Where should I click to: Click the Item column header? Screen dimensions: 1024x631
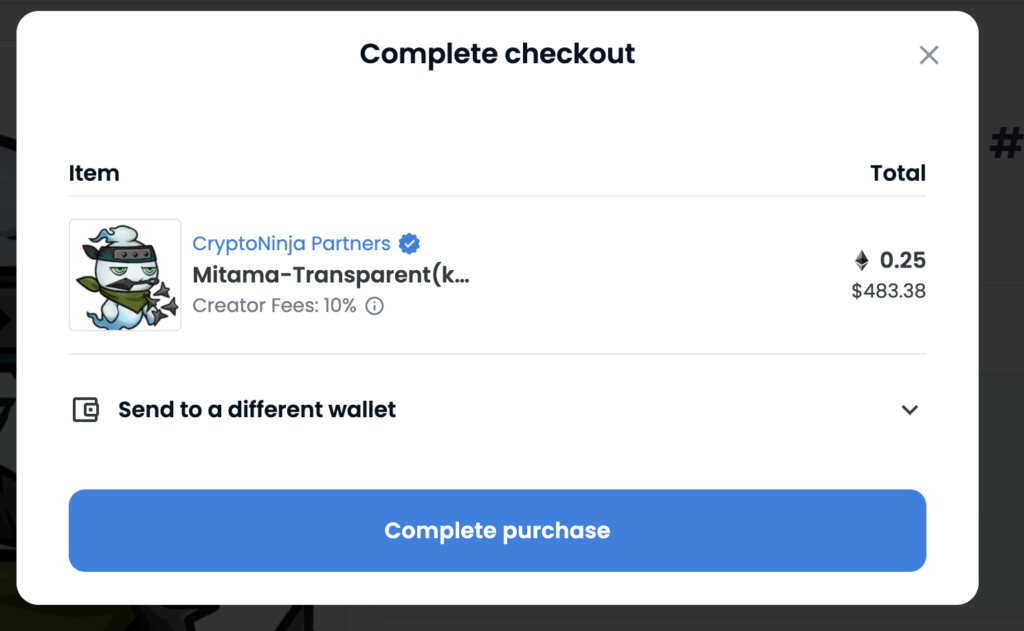pyautogui.click(x=94, y=173)
